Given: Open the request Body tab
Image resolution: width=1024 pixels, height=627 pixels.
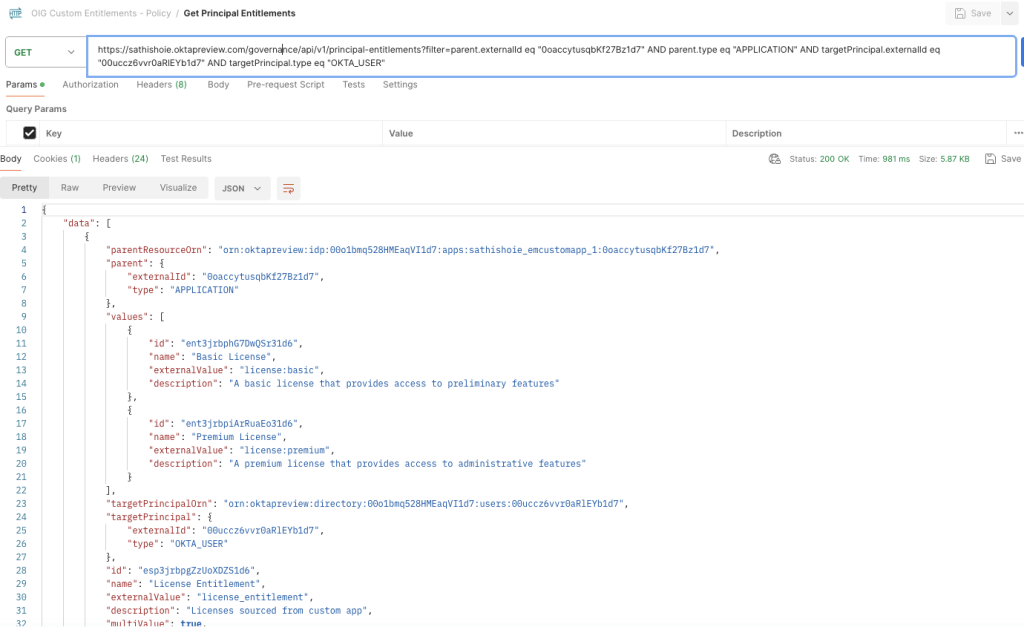Looking at the screenshot, I should click(x=218, y=84).
